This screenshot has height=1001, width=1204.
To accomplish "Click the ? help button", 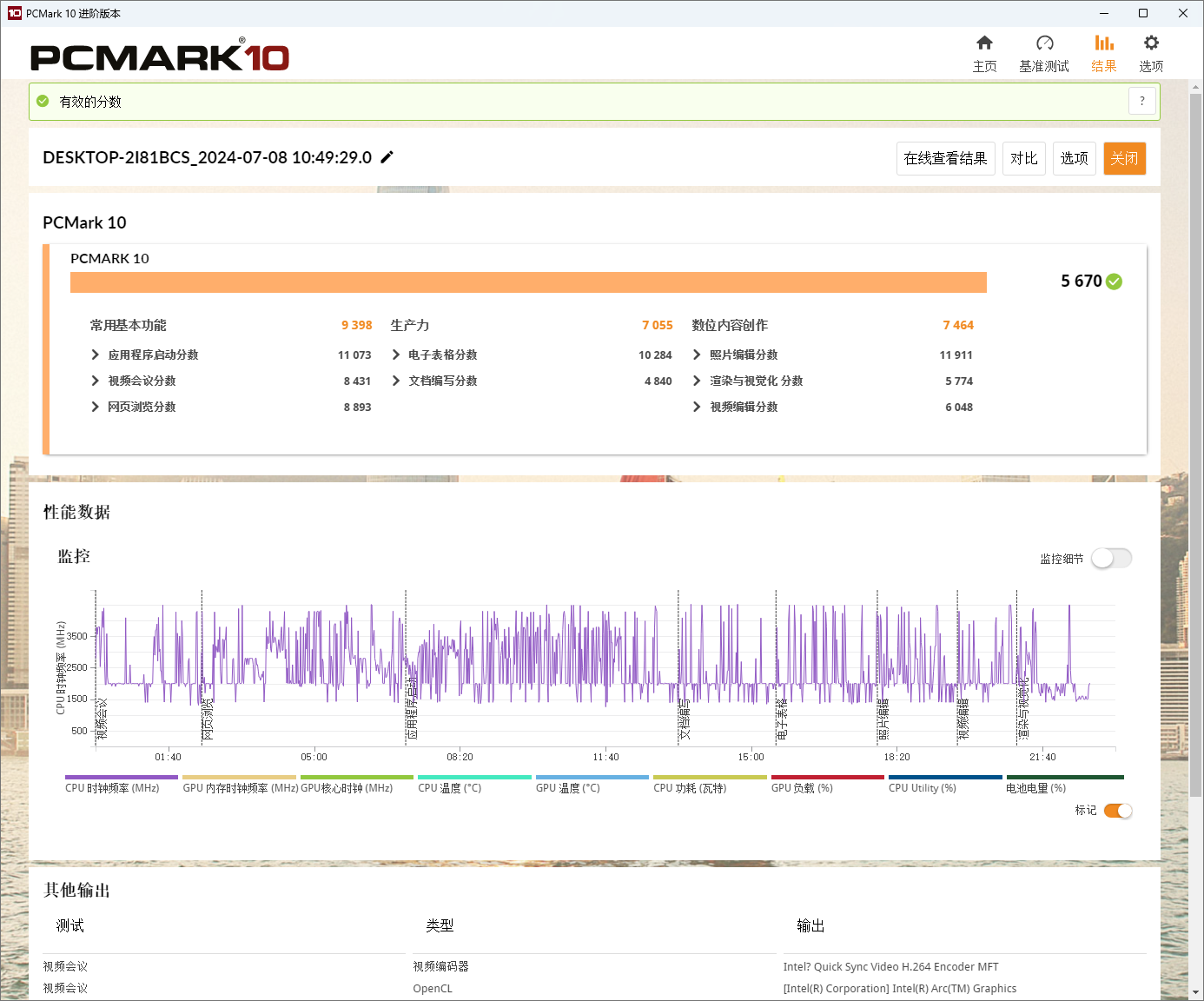I will point(1142,101).
